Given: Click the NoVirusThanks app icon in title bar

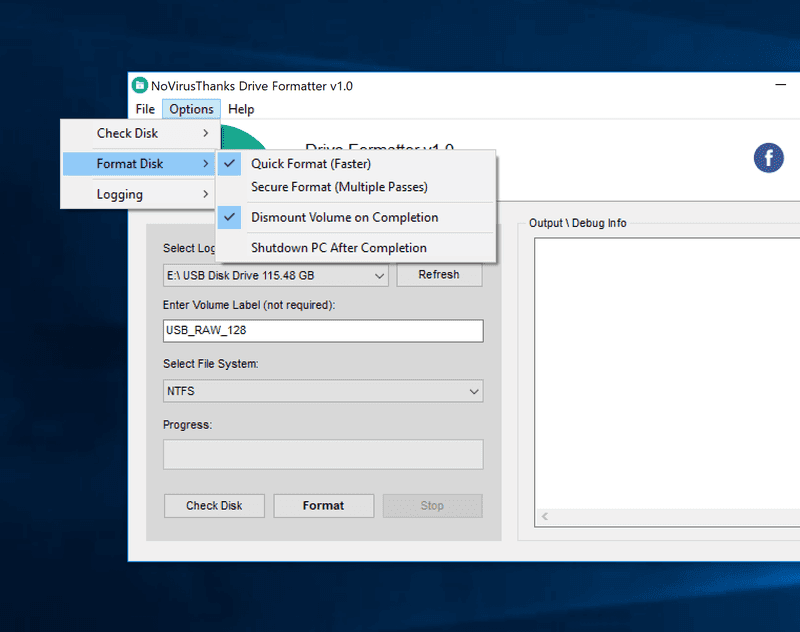Looking at the screenshot, I should click(x=140, y=86).
